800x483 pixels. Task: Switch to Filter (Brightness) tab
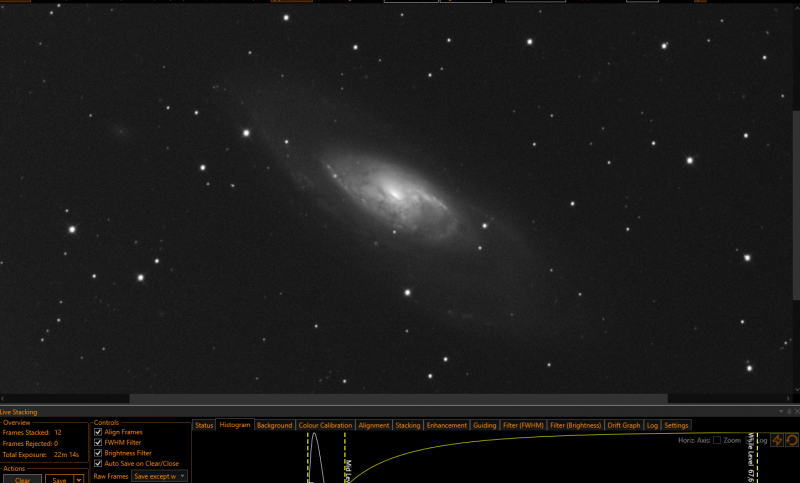click(576, 425)
